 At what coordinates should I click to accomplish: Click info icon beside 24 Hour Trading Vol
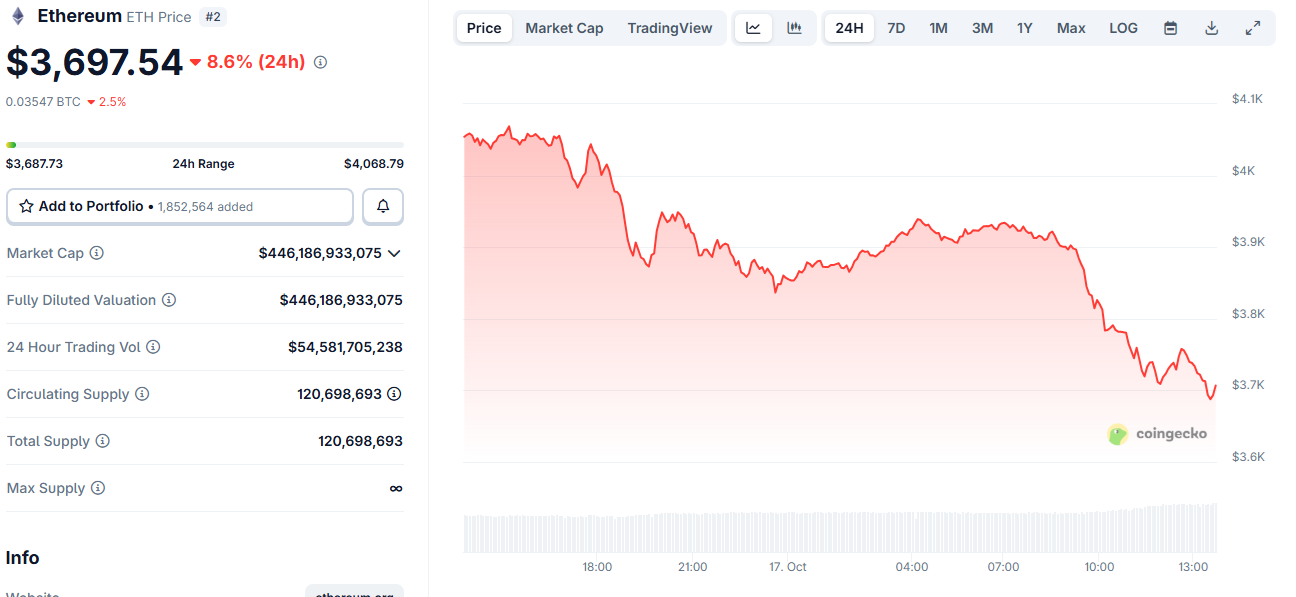(x=153, y=347)
